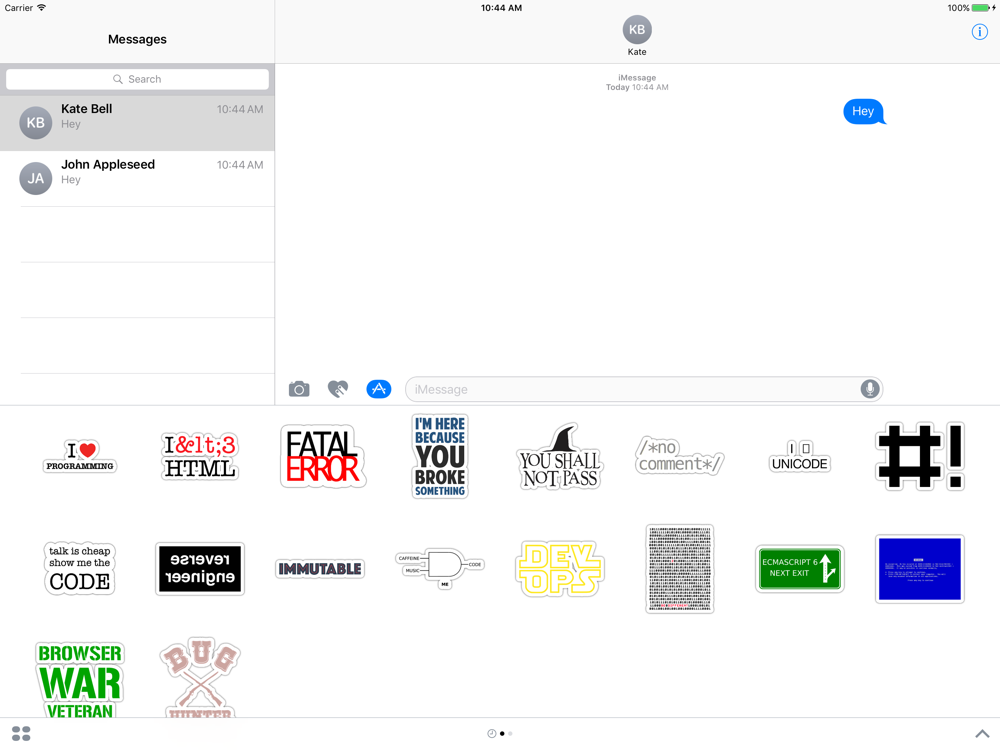Screen dimensions: 1000x750
Task: Select You Shall Not Pass sticker
Action: (560, 456)
